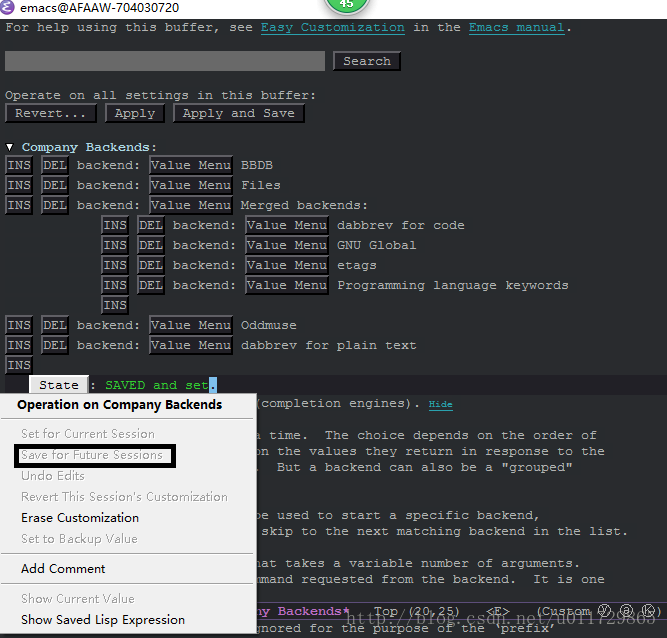Image resolution: width=667 pixels, height=638 pixels.
Task: Open Value Menu for etags backend
Action: click(x=287, y=265)
